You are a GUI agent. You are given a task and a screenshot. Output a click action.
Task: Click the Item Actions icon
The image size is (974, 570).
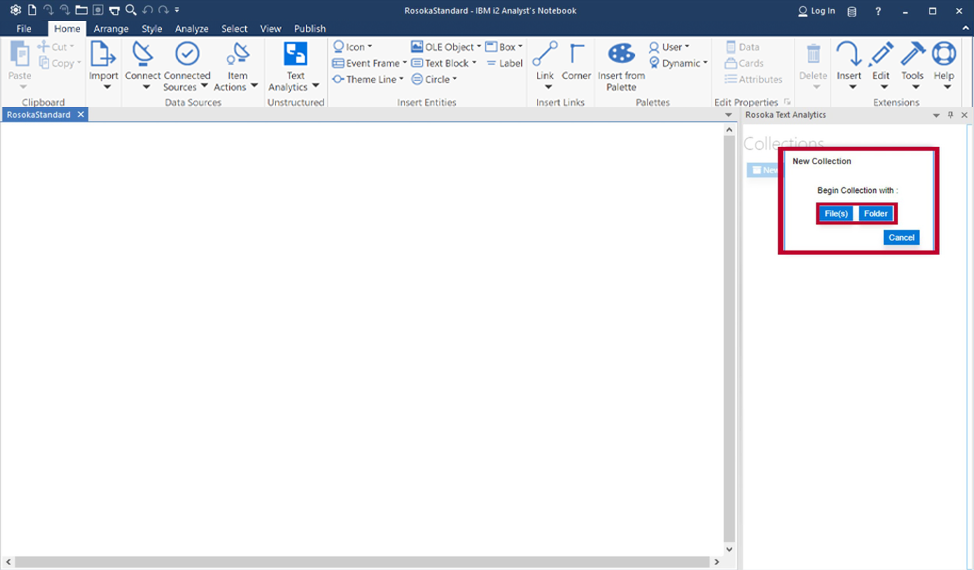click(237, 54)
